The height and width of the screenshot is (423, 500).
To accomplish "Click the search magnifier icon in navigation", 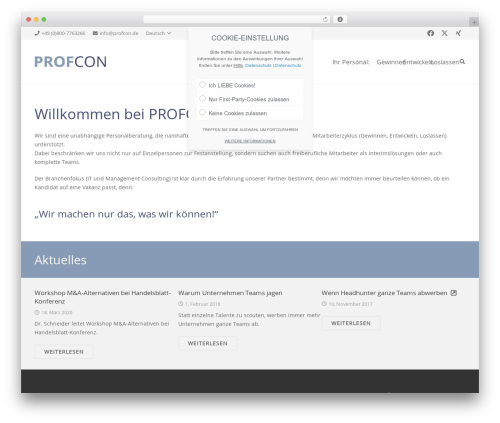I will (462, 62).
